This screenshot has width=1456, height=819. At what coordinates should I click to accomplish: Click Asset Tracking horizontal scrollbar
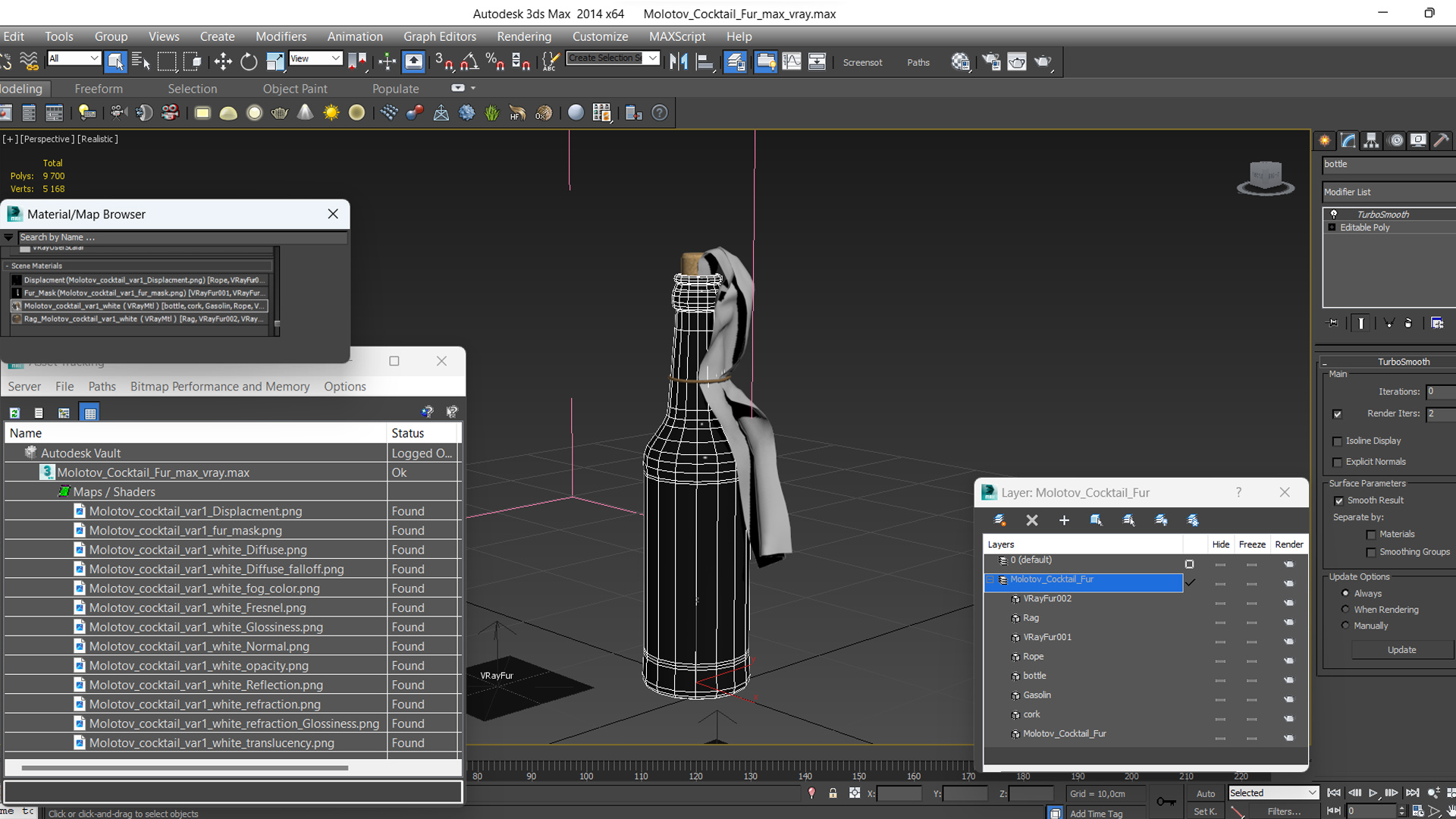[185, 767]
